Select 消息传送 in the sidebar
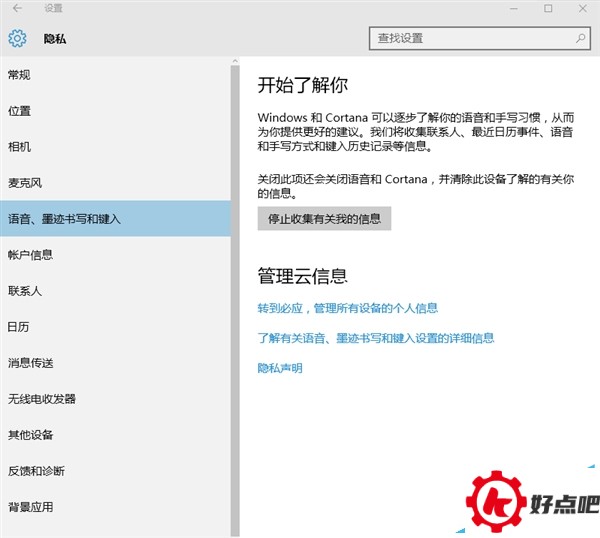Screen dimensions: 600x538 115,363
